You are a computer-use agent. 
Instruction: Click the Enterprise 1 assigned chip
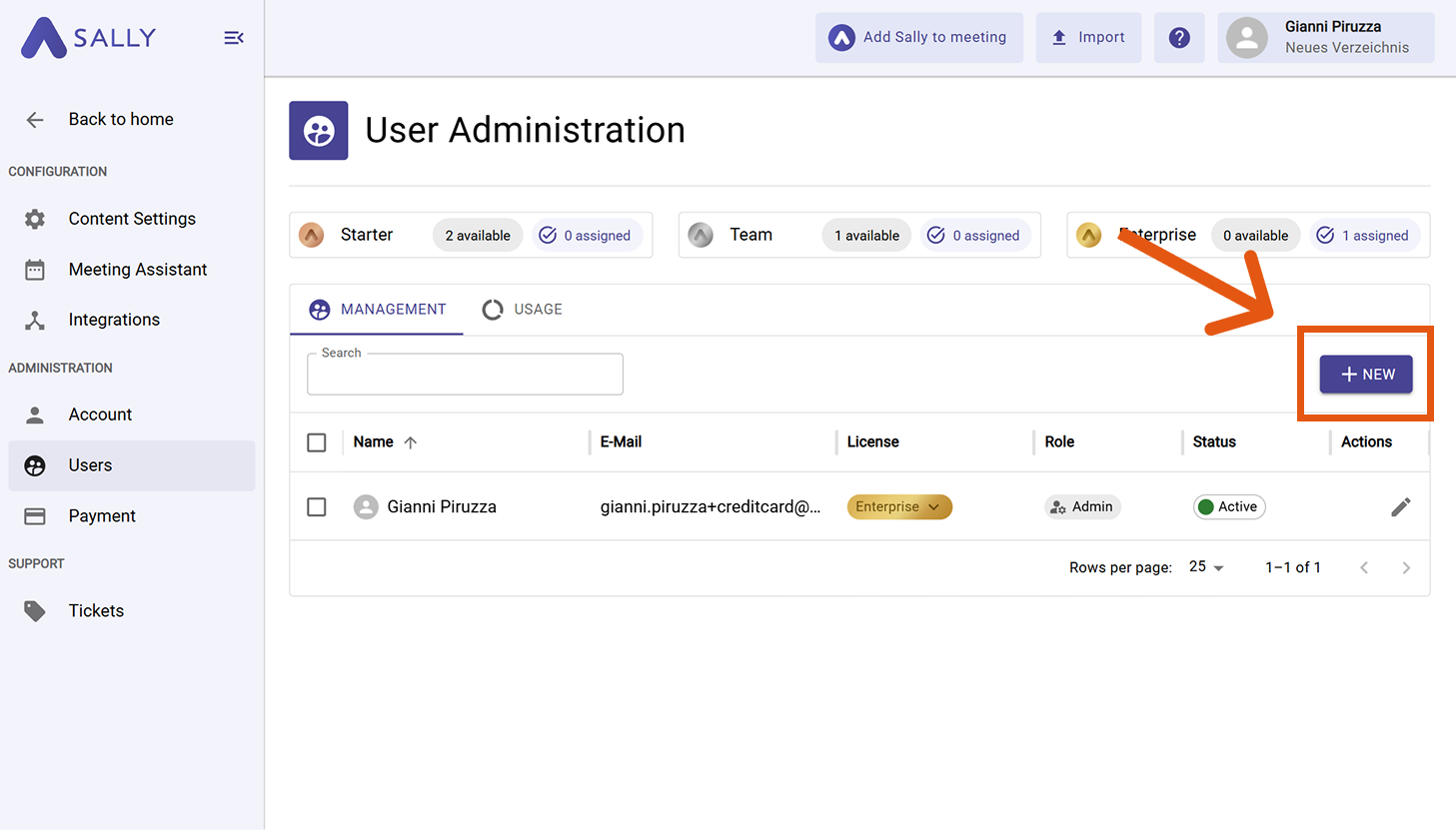point(1364,236)
